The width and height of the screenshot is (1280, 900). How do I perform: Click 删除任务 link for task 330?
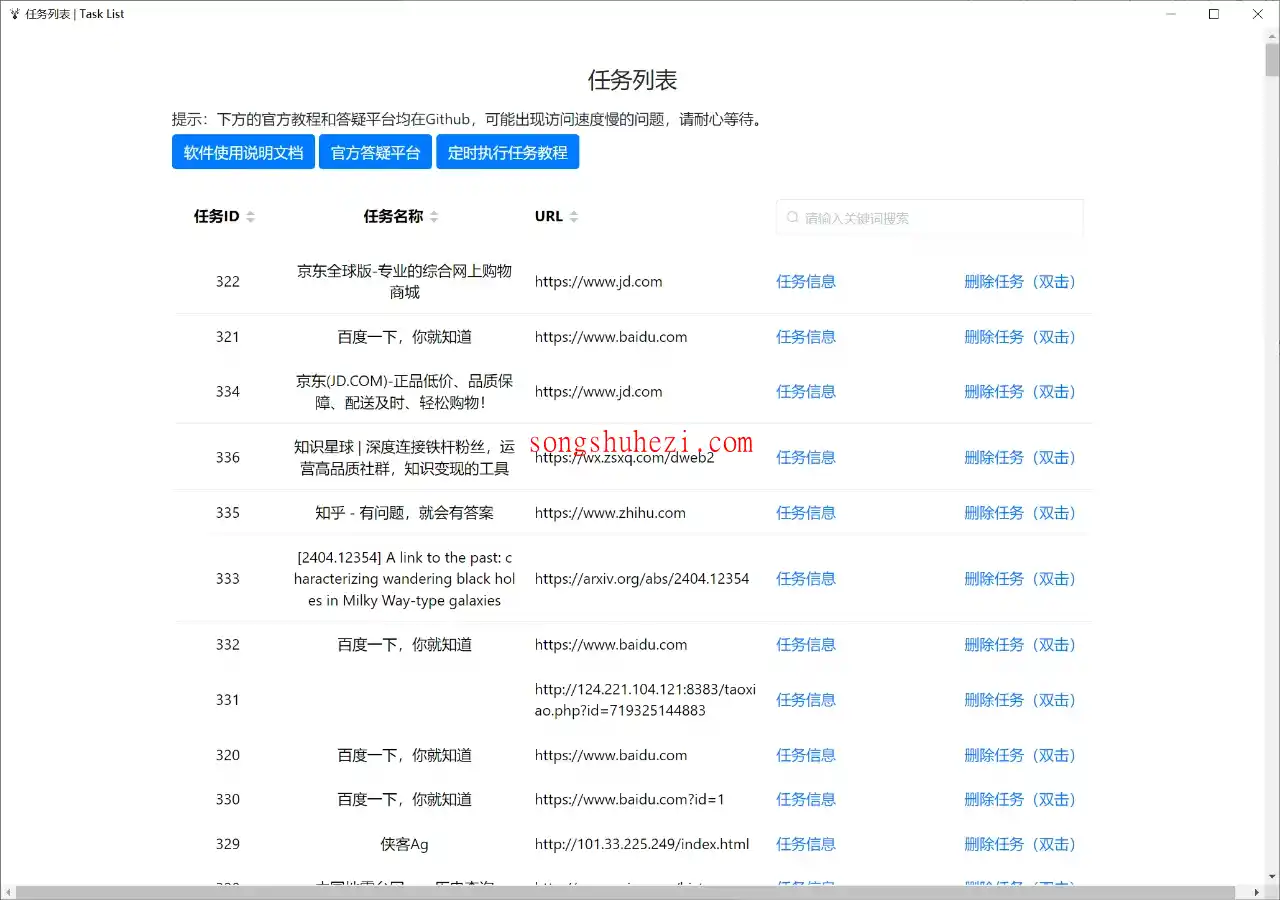tap(1022, 800)
